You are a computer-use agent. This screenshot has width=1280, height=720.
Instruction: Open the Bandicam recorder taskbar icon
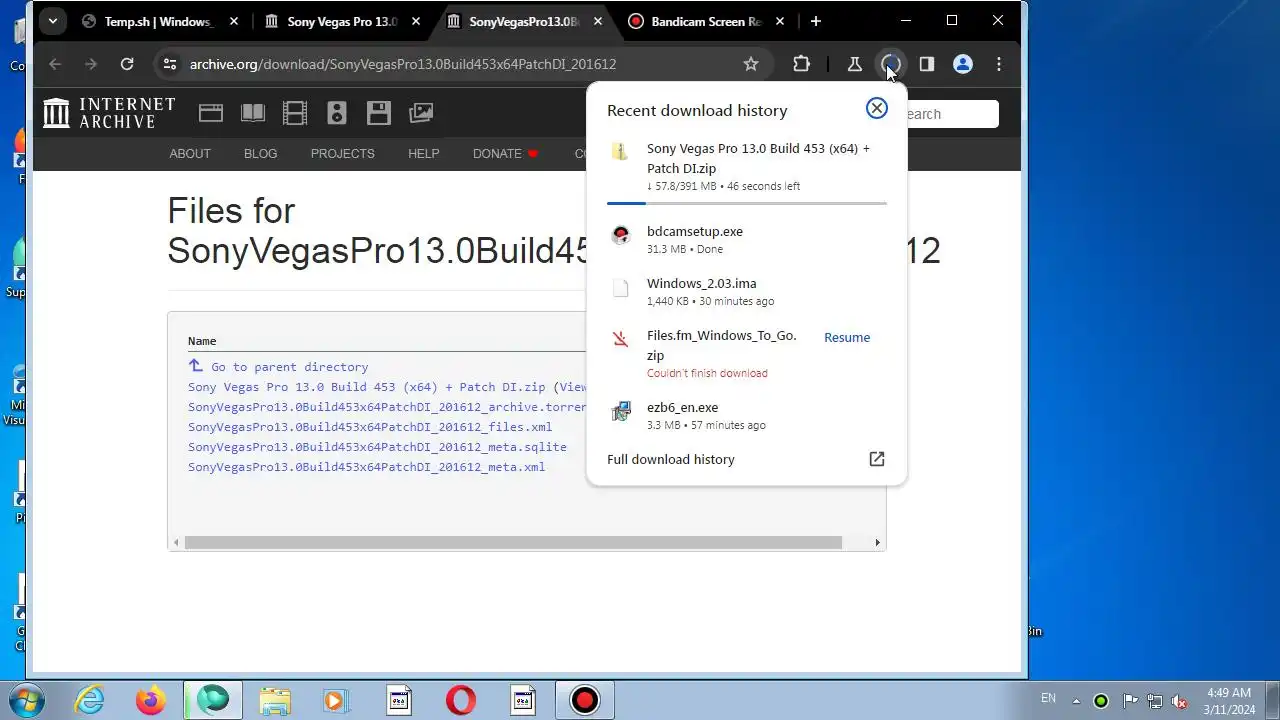[585, 700]
